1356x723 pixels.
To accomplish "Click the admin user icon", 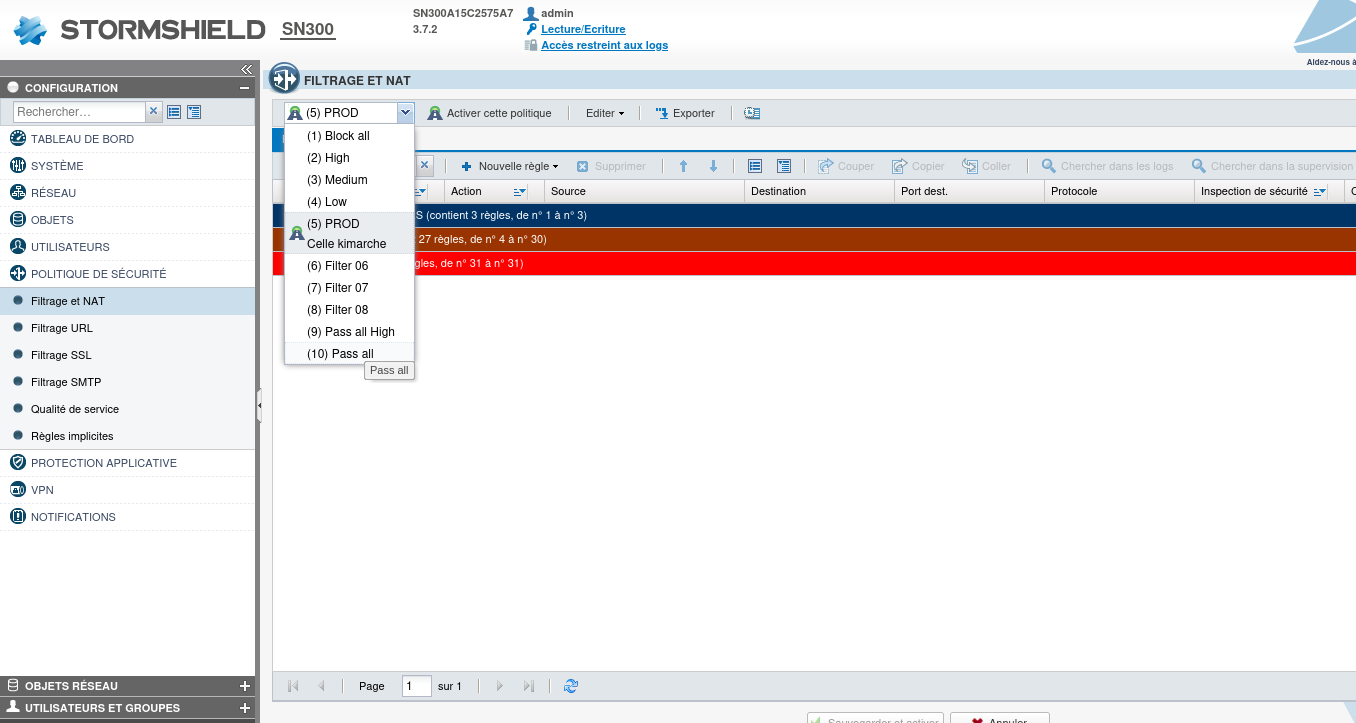I will tap(531, 14).
